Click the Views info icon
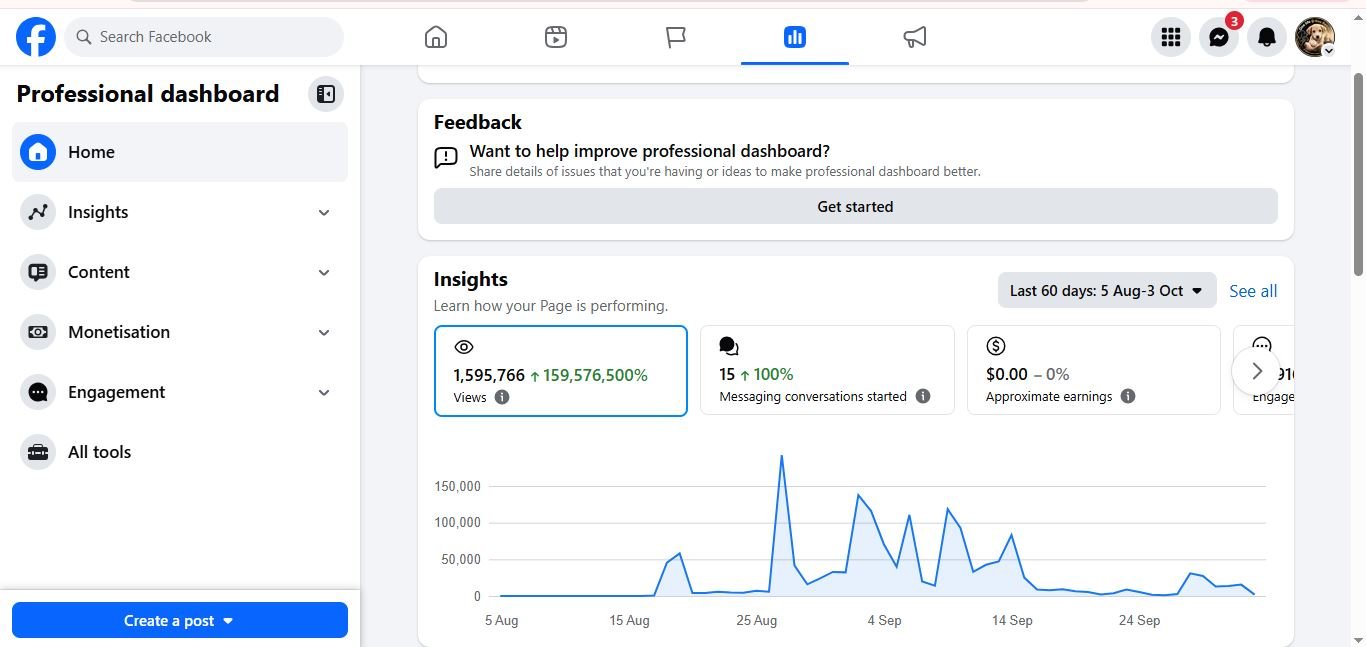Image resolution: width=1366 pixels, height=647 pixels. pyautogui.click(x=502, y=397)
